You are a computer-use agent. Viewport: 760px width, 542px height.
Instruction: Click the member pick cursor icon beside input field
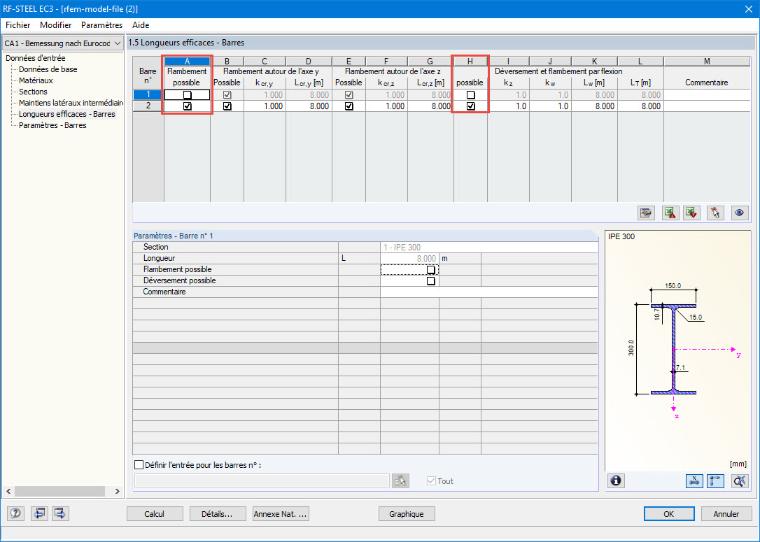tap(400, 480)
